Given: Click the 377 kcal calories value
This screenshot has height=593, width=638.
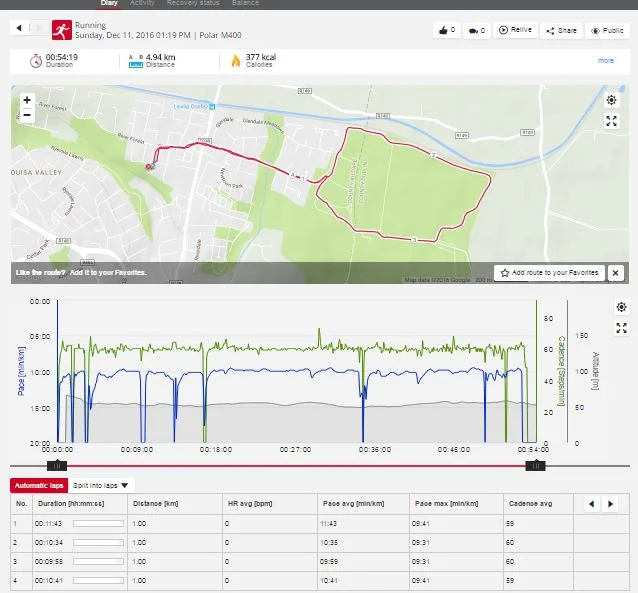Looking at the screenshot, I should [261, 57].
